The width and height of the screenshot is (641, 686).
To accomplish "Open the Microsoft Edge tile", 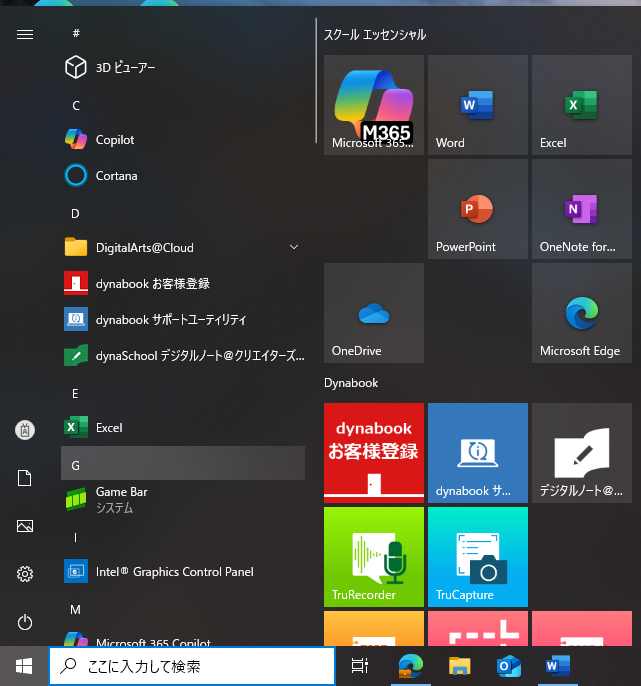I will coord(581,313).
